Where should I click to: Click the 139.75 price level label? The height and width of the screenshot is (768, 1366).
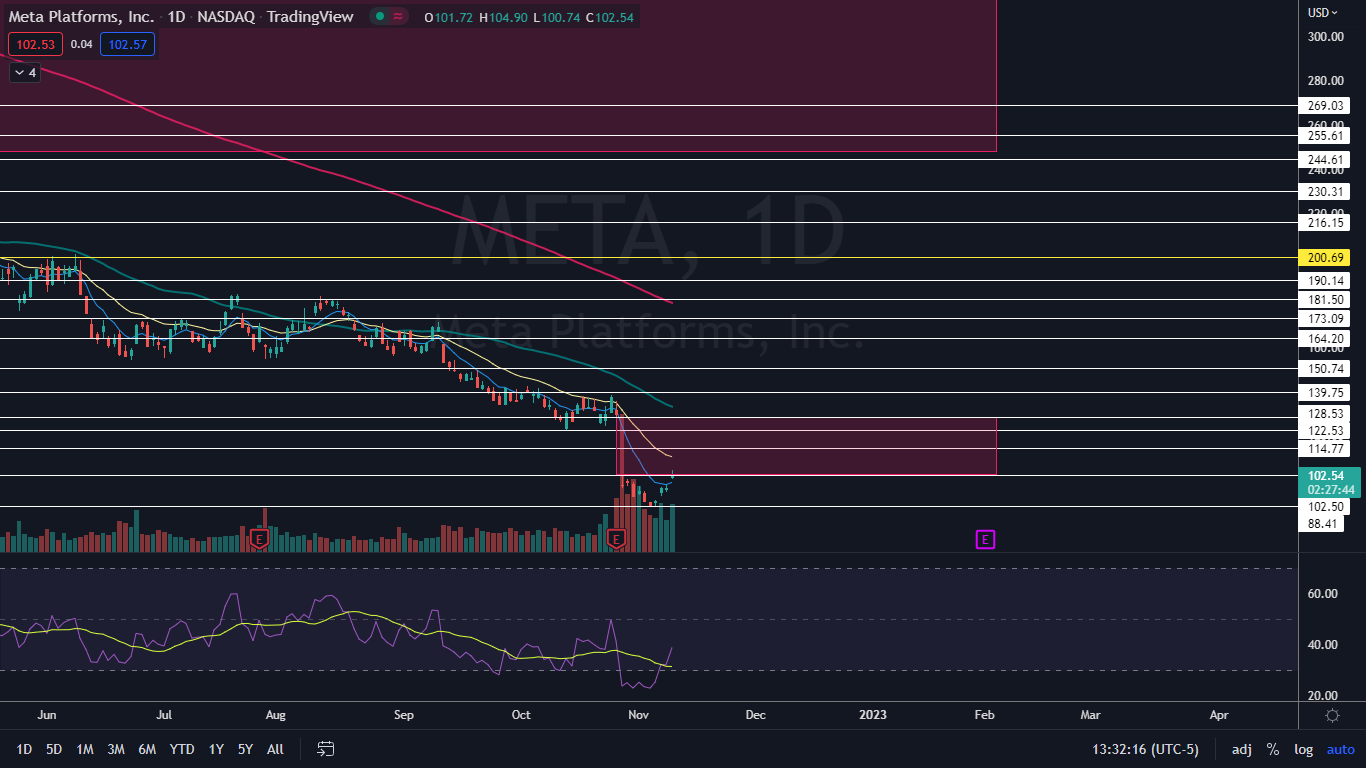click(1324, 393)
